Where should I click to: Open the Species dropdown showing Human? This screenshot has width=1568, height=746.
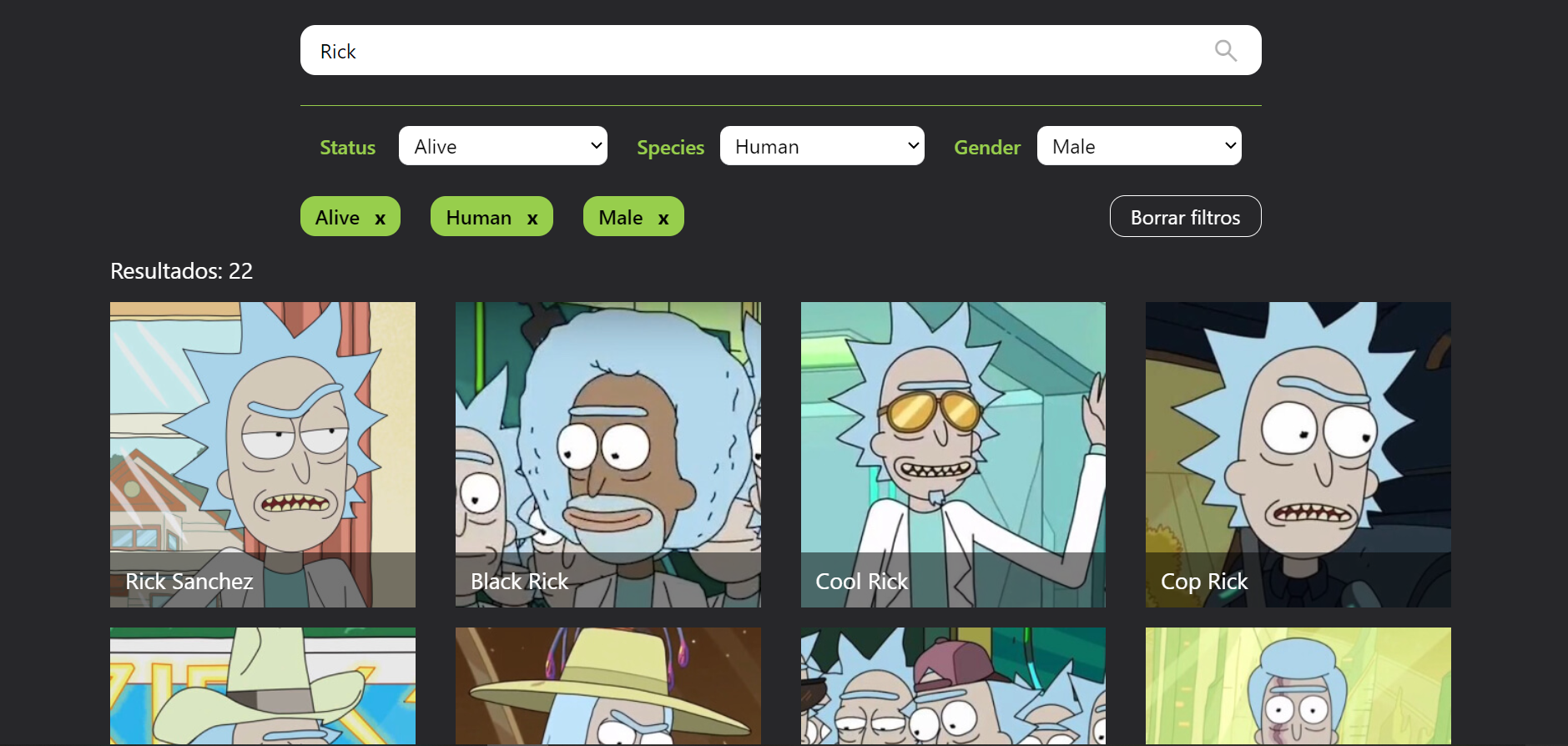[x=822, y=146]
